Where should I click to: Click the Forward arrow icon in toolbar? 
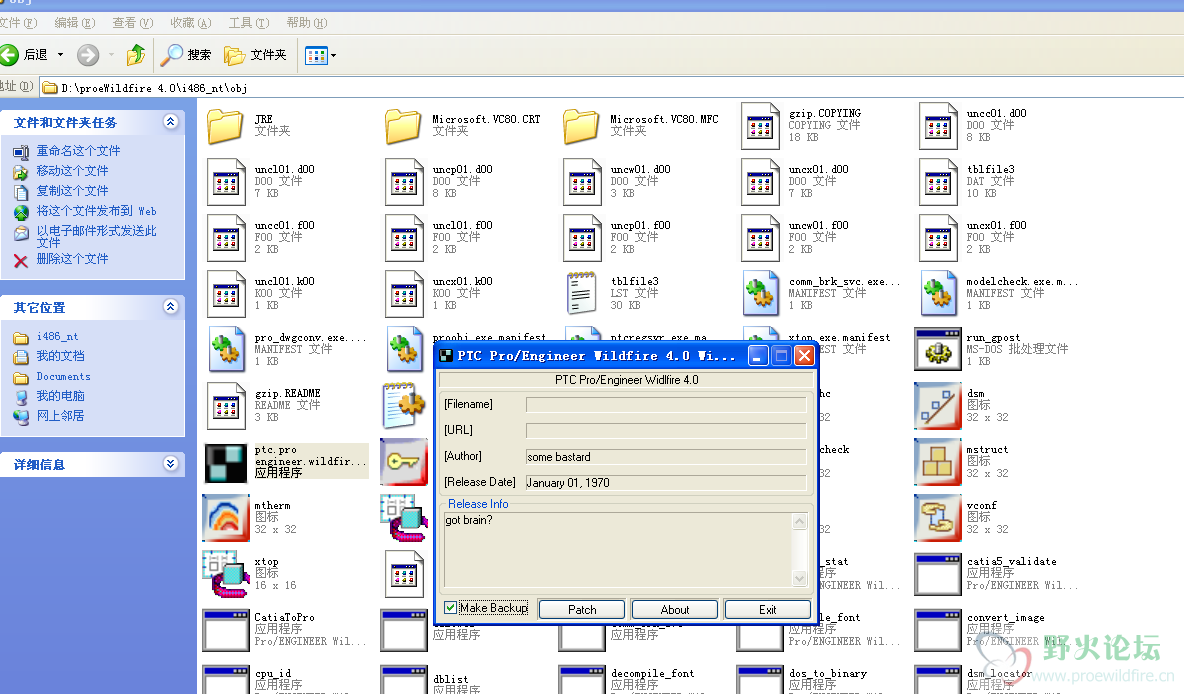click(x=88, y=54)
